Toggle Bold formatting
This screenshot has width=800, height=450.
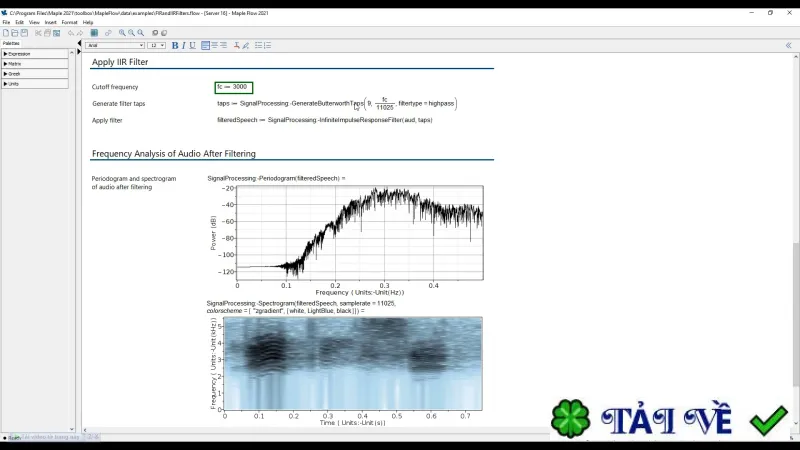(175, 45)
